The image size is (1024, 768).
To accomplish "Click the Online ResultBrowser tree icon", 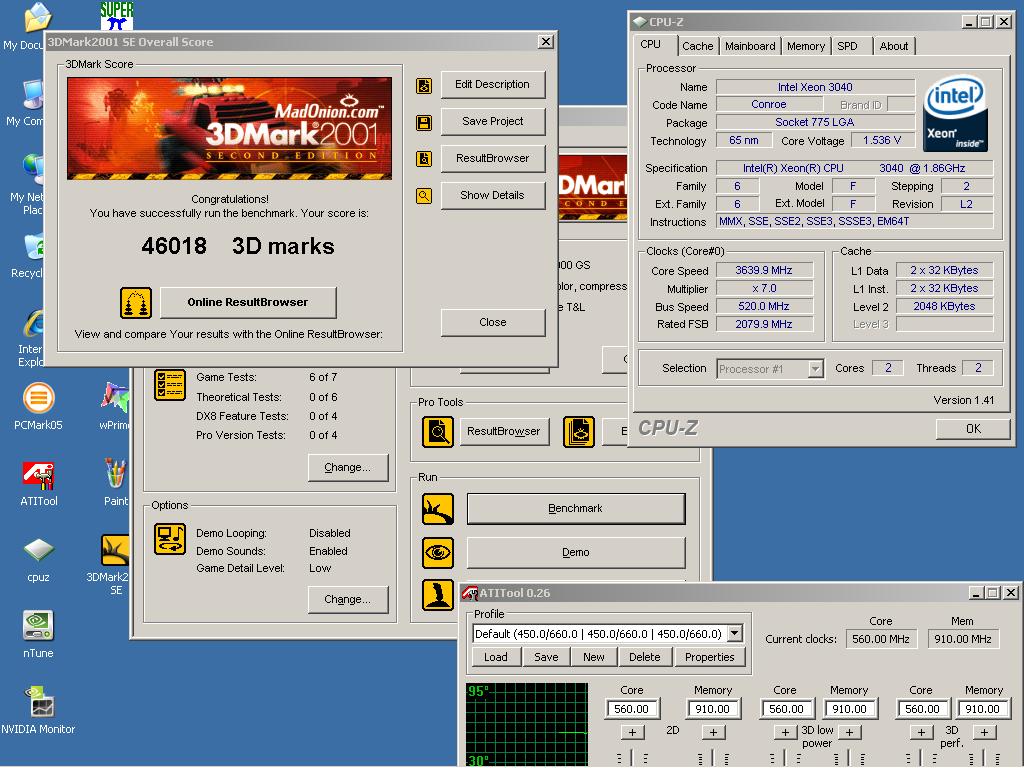I will (136, 303).
